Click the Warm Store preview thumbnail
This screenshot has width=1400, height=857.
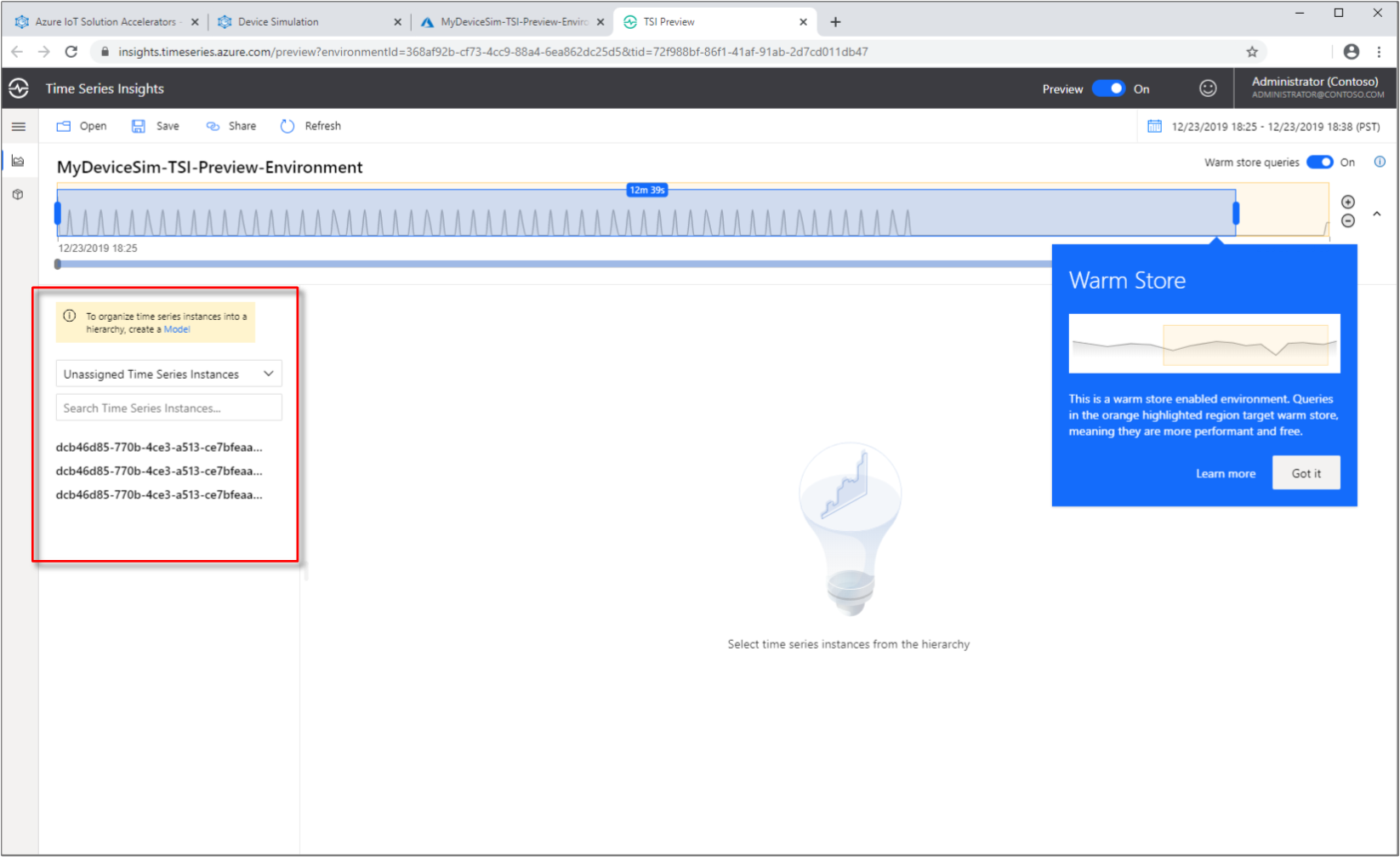1204,344
